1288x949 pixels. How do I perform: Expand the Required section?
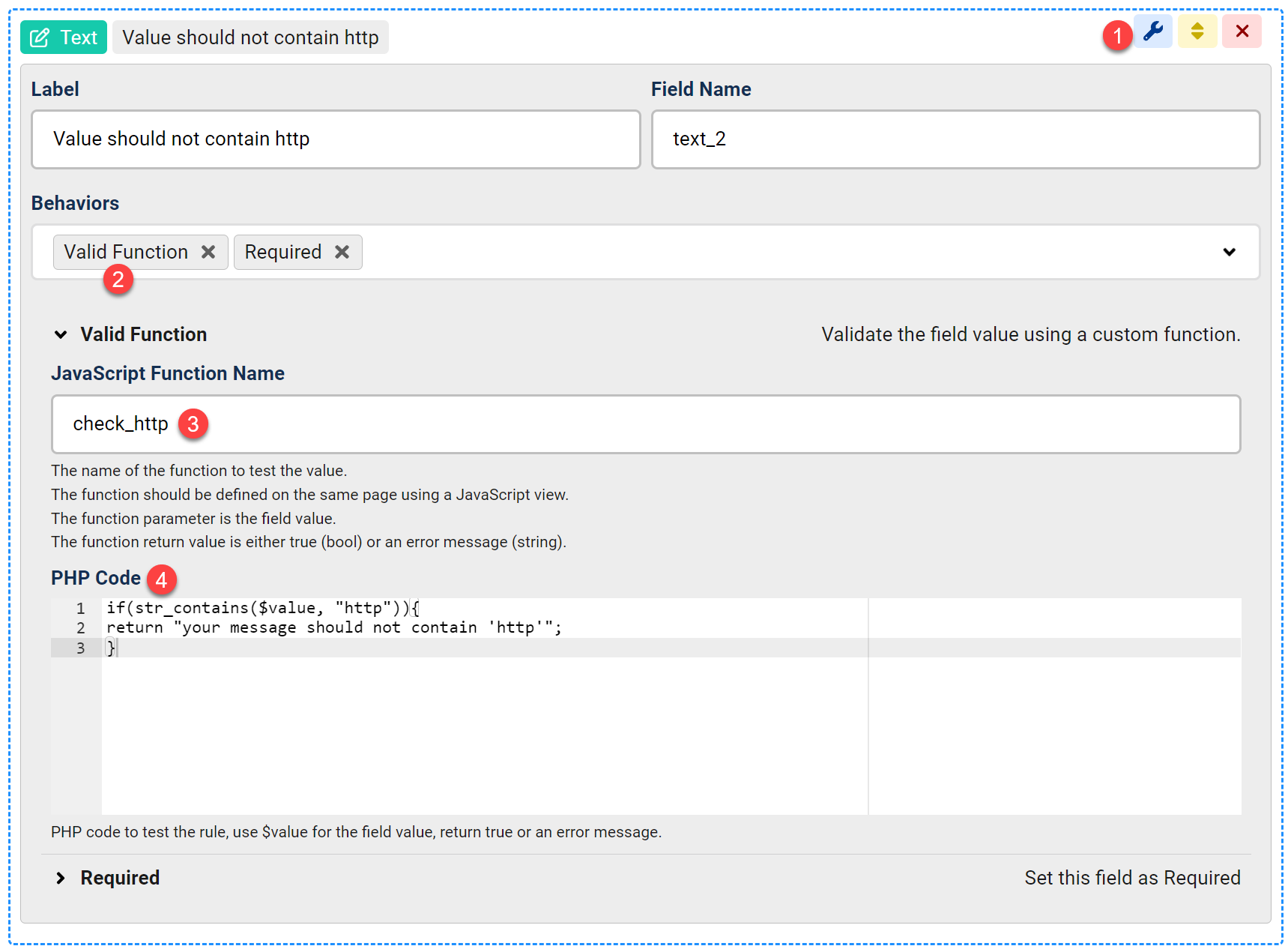pyautogui.click(x=61, y=878)
